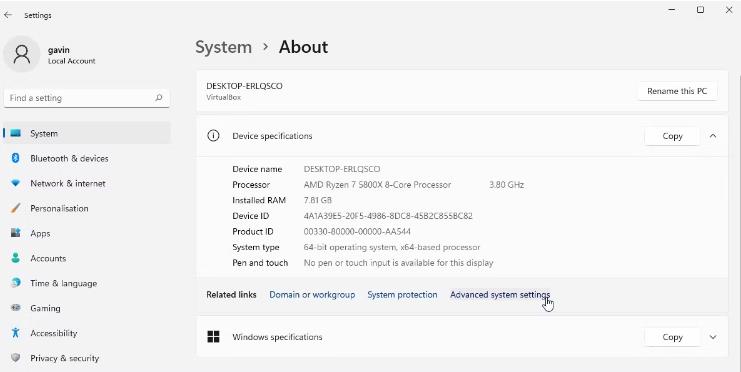The image size is (741, 372).
Task: Click the Bluetooth icon in the sidebar
Action: pyautogui.click(x=16, y=158)
